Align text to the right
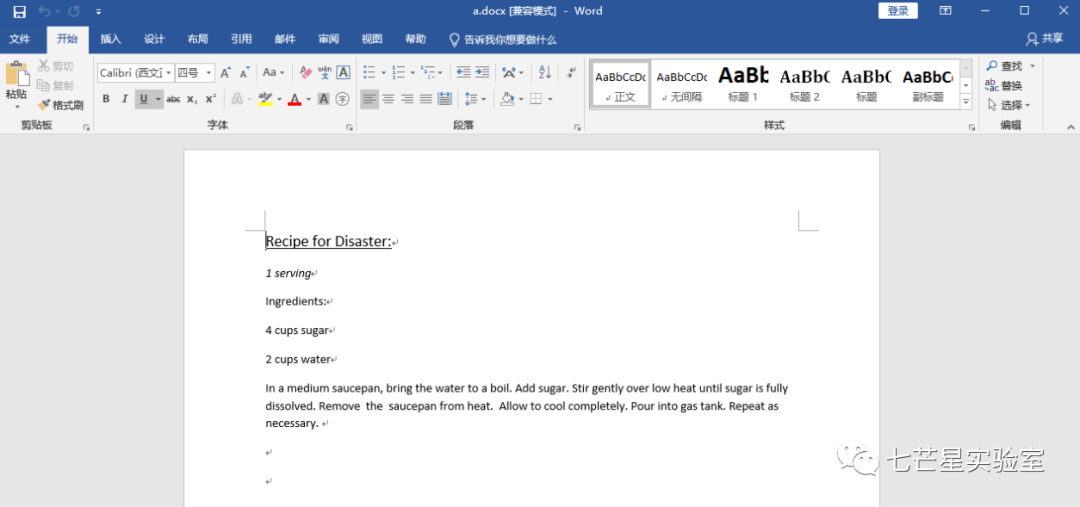 point(407,99)
